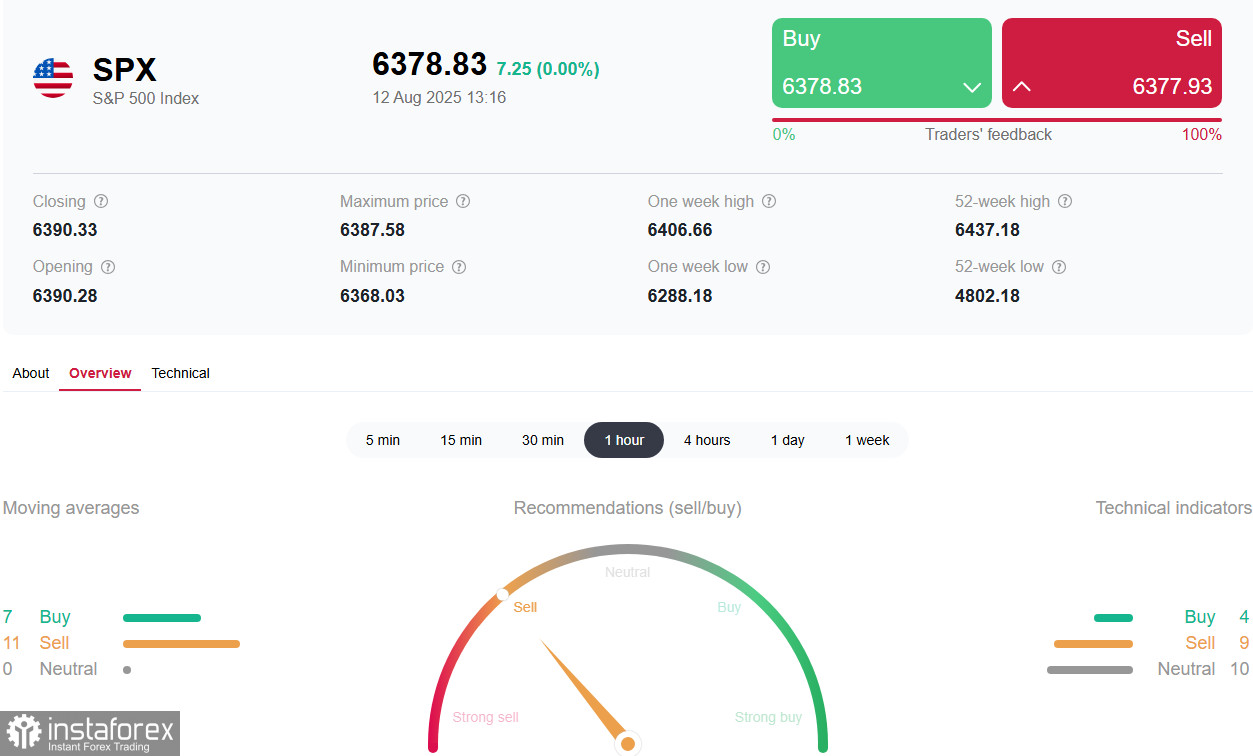
Task: Click the red Sell 6377.93 button
Action: point(1112,63)
